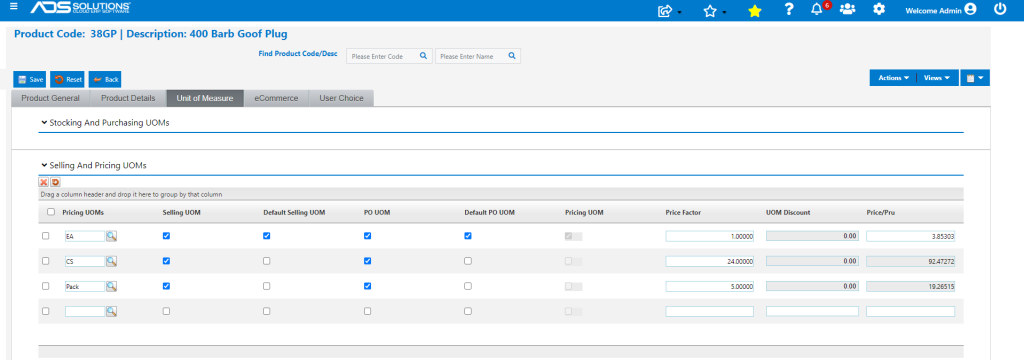Screen dimensions: 1024x360
Task: Uncheck Selling UOM for EA row
Action: pos(166,236)
